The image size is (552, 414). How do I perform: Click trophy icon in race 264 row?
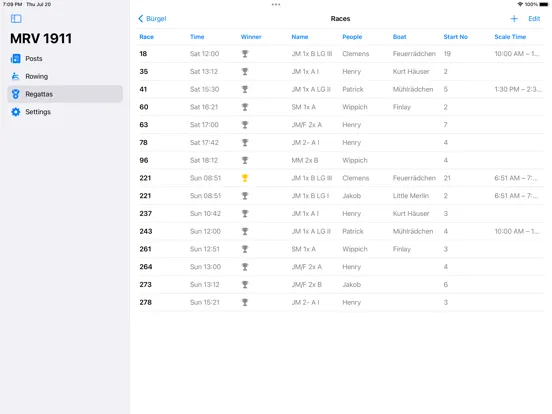[x=245, y=267]
